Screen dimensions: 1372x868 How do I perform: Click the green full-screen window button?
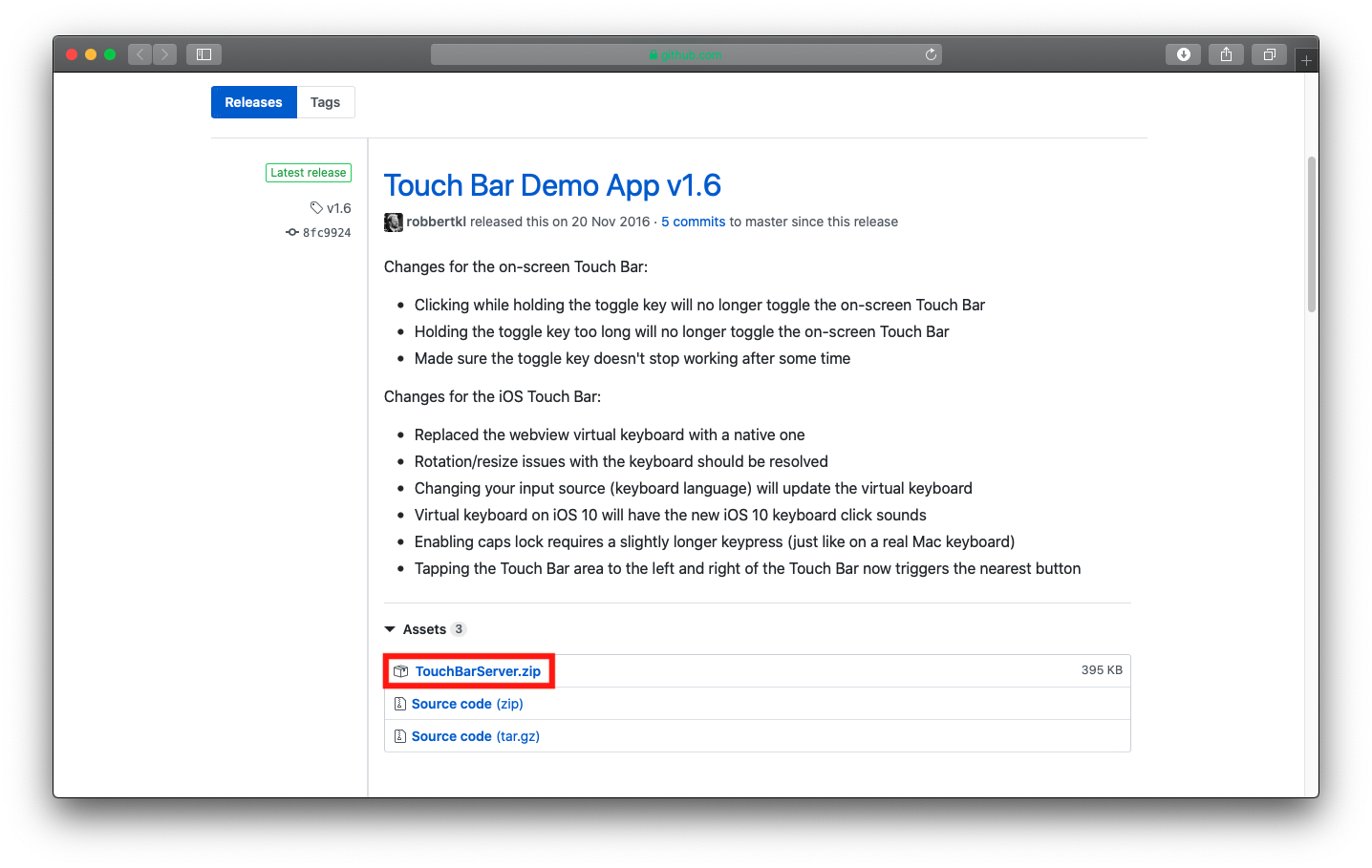pos(110,54)
